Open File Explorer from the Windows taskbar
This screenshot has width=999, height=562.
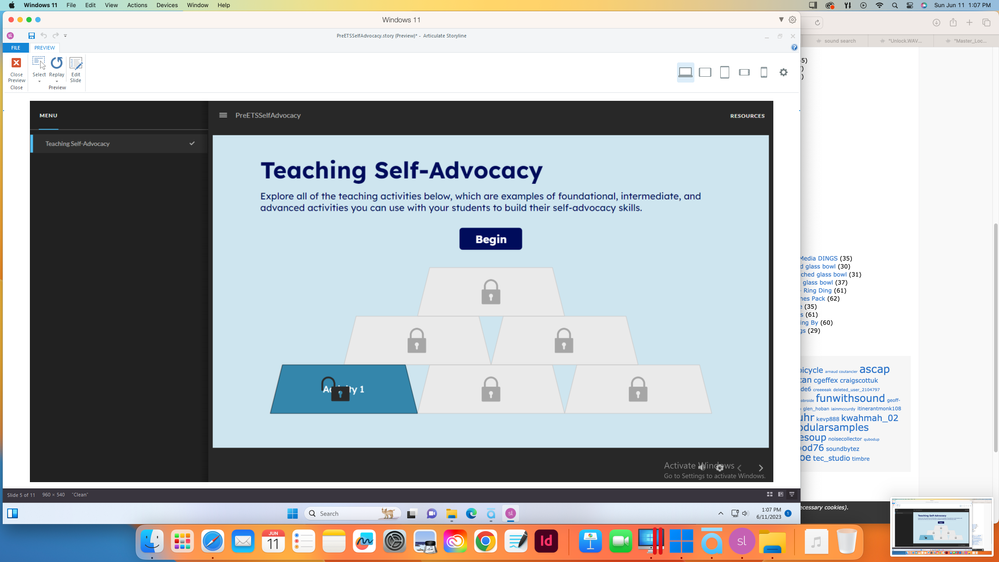pos(452,514)
